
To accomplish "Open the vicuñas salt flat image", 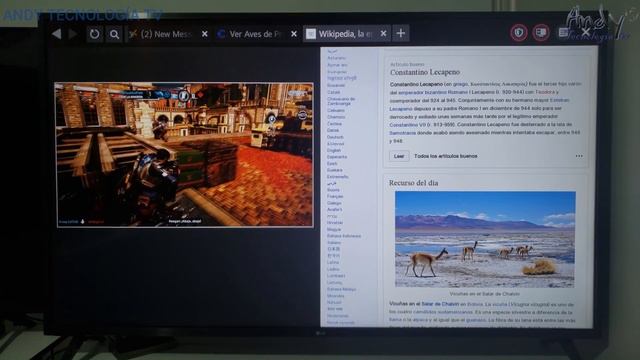I will coord(484,239).
